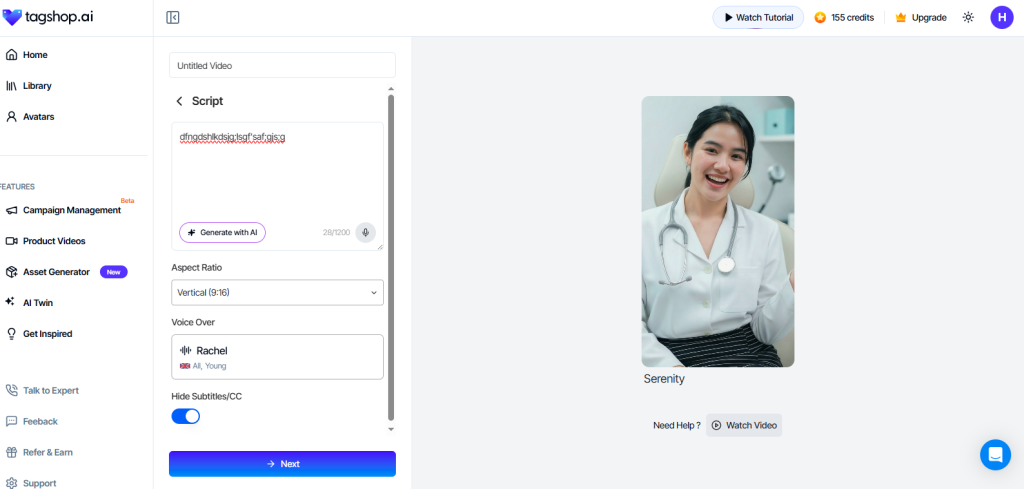The image size is (1024, 489).
Task: Click the back arrow beside Script
Action: 180,101
